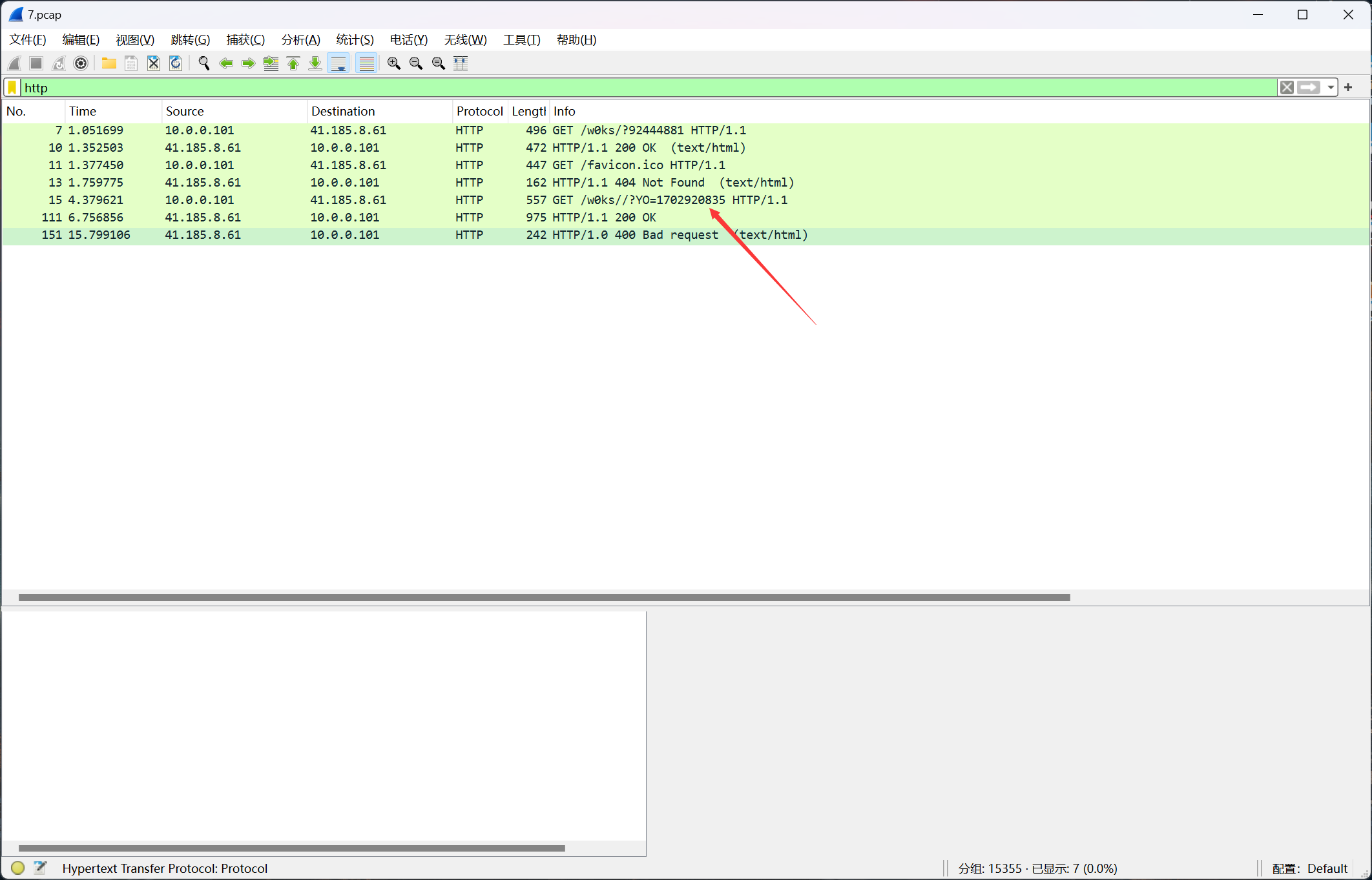Click the packet list horizontal scrollbar
This screenshot has height=880, width=1372.
(x=544, y=597)
